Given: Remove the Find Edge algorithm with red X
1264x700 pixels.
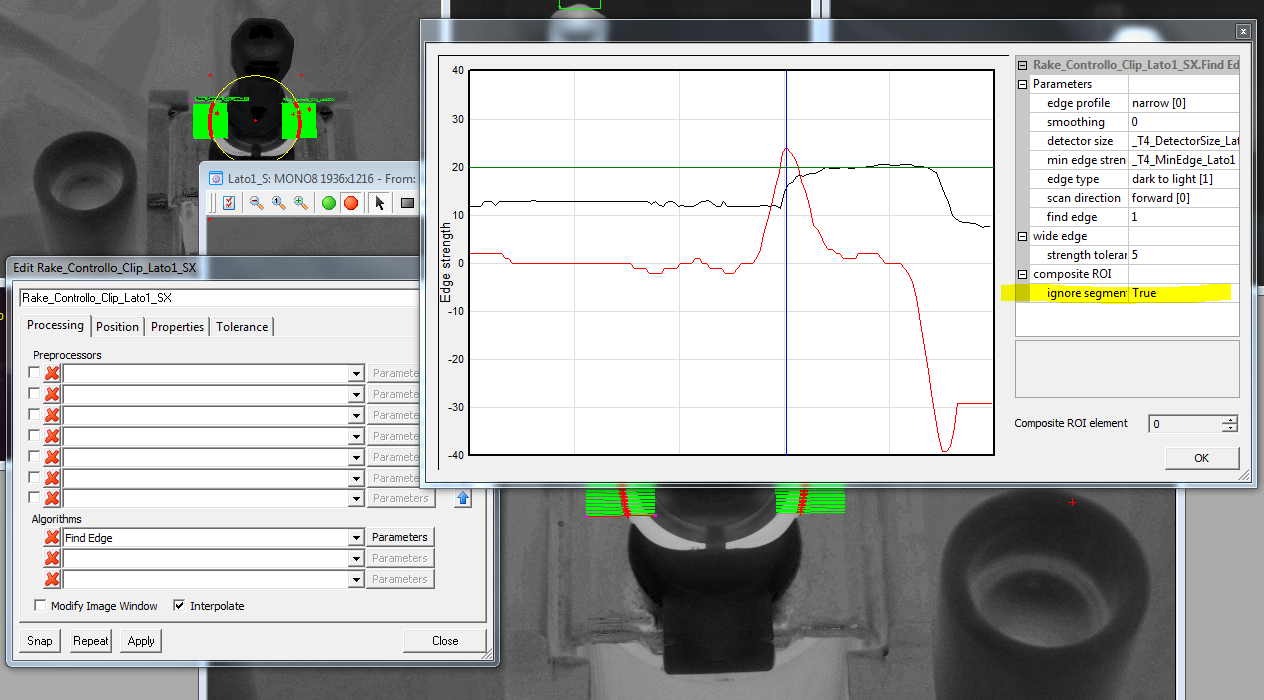Looking at the screenshot, I should pyautogui.click(x=52, y=538).
